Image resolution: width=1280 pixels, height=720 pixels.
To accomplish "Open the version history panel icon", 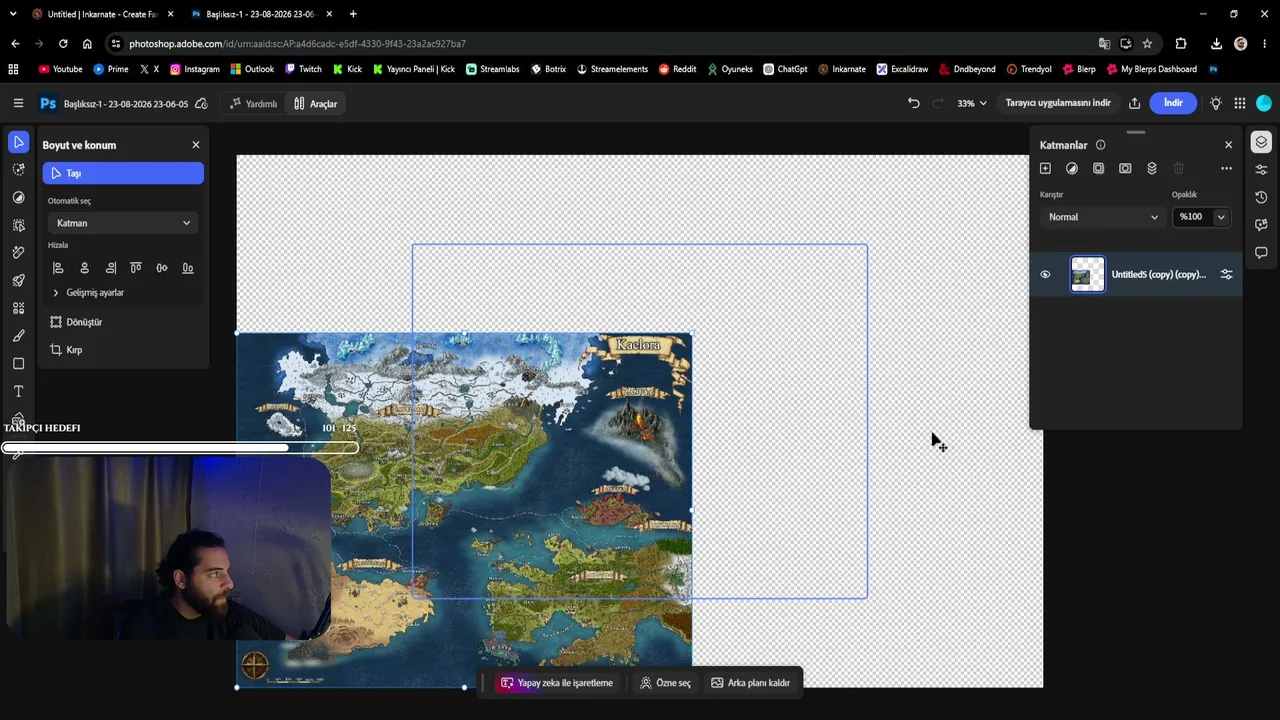I will (x=1261, y=197).
